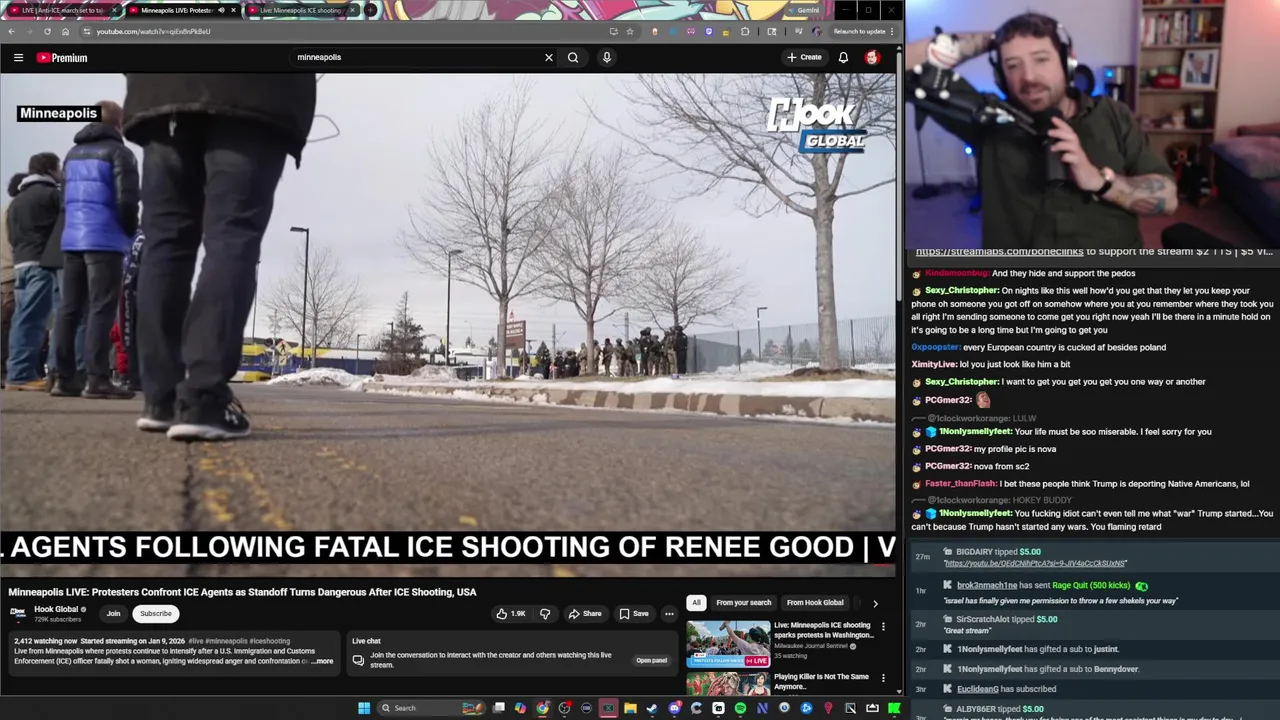Reload the current browser page

(x=47, y=31)
